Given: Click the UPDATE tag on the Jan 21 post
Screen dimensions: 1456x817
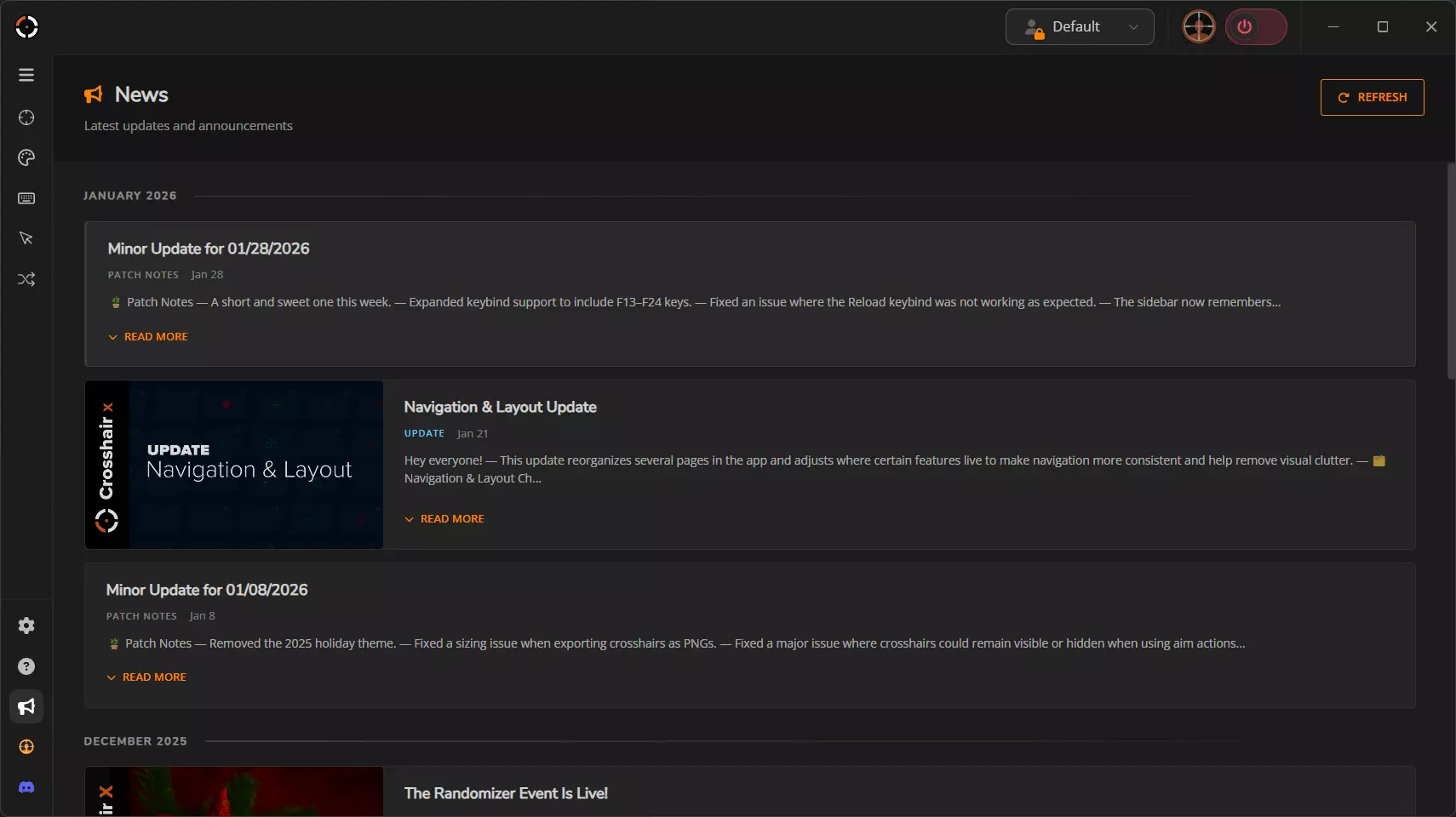Looking at the screenshot, I should coord(424,433).
